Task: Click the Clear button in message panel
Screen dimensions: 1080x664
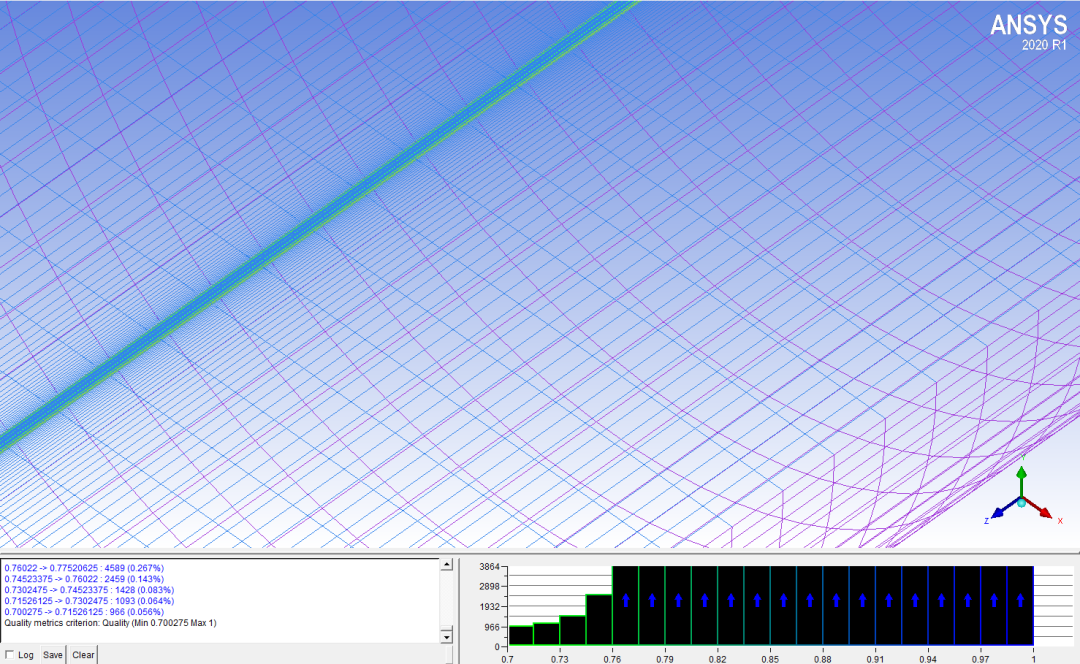Action: click(x=83, y=654)
